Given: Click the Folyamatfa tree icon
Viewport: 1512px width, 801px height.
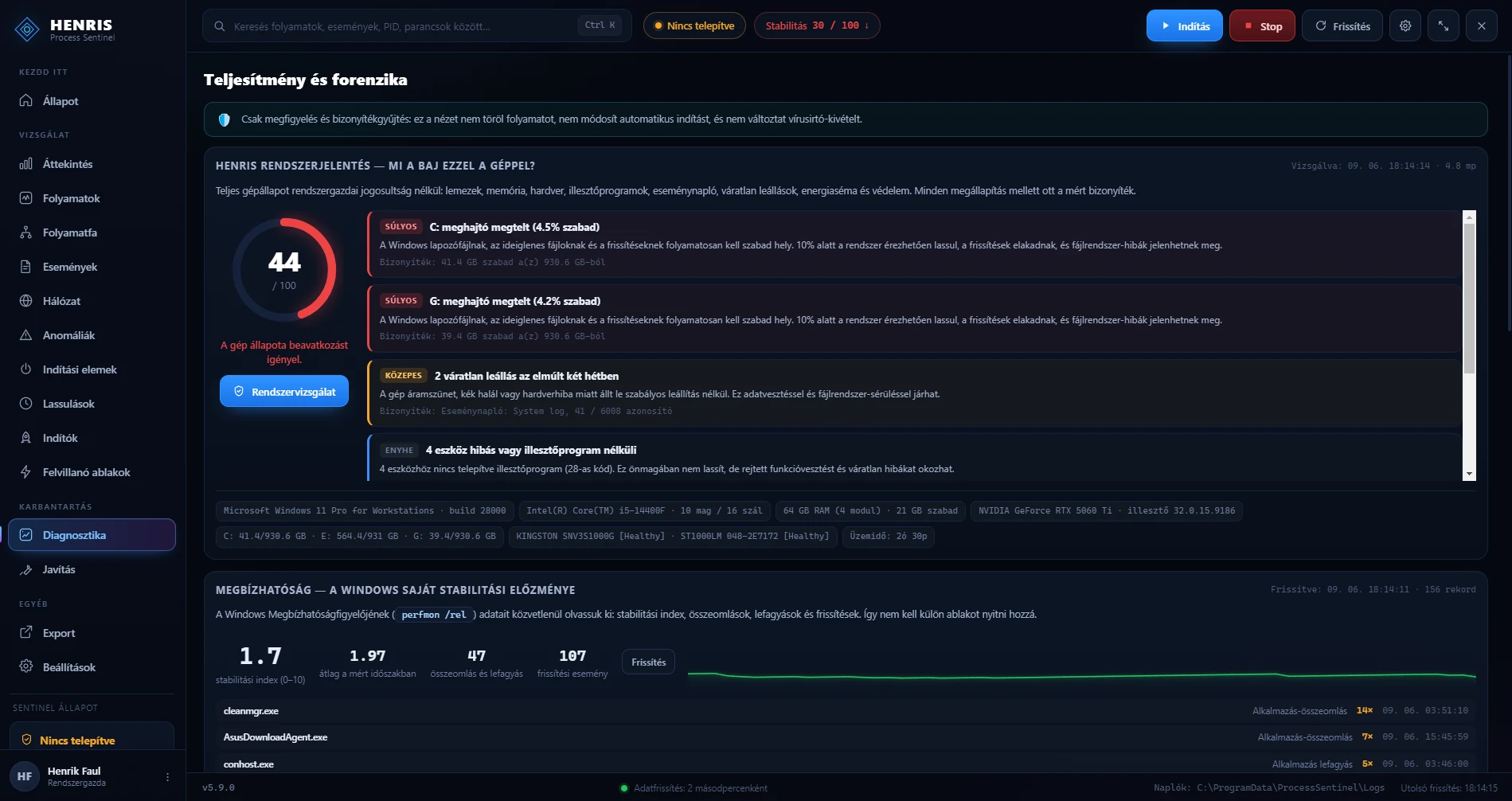Looking at the screenshot, I should (x=26, y=232).
